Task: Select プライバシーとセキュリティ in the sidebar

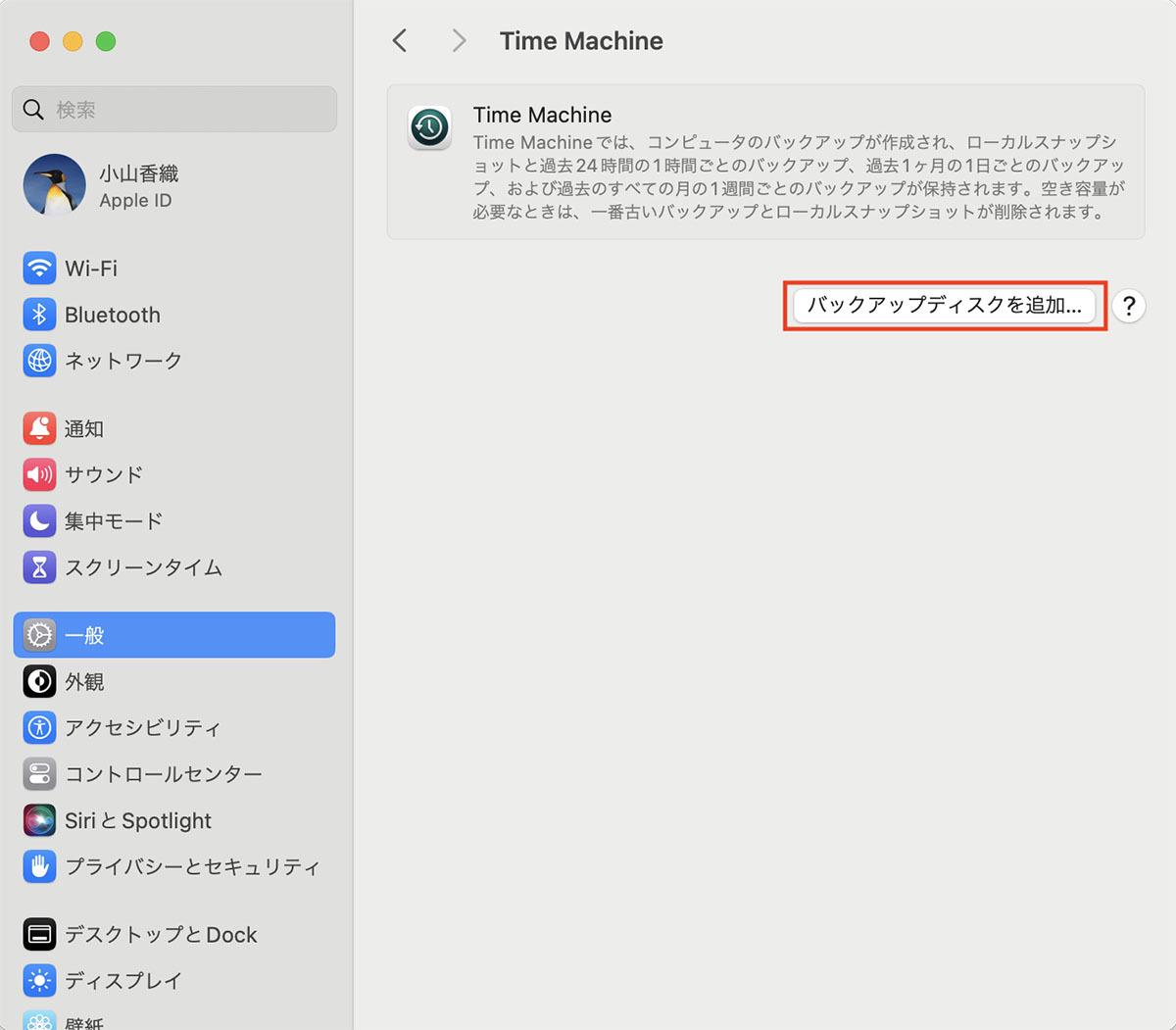Action: (x=174, y=866)
